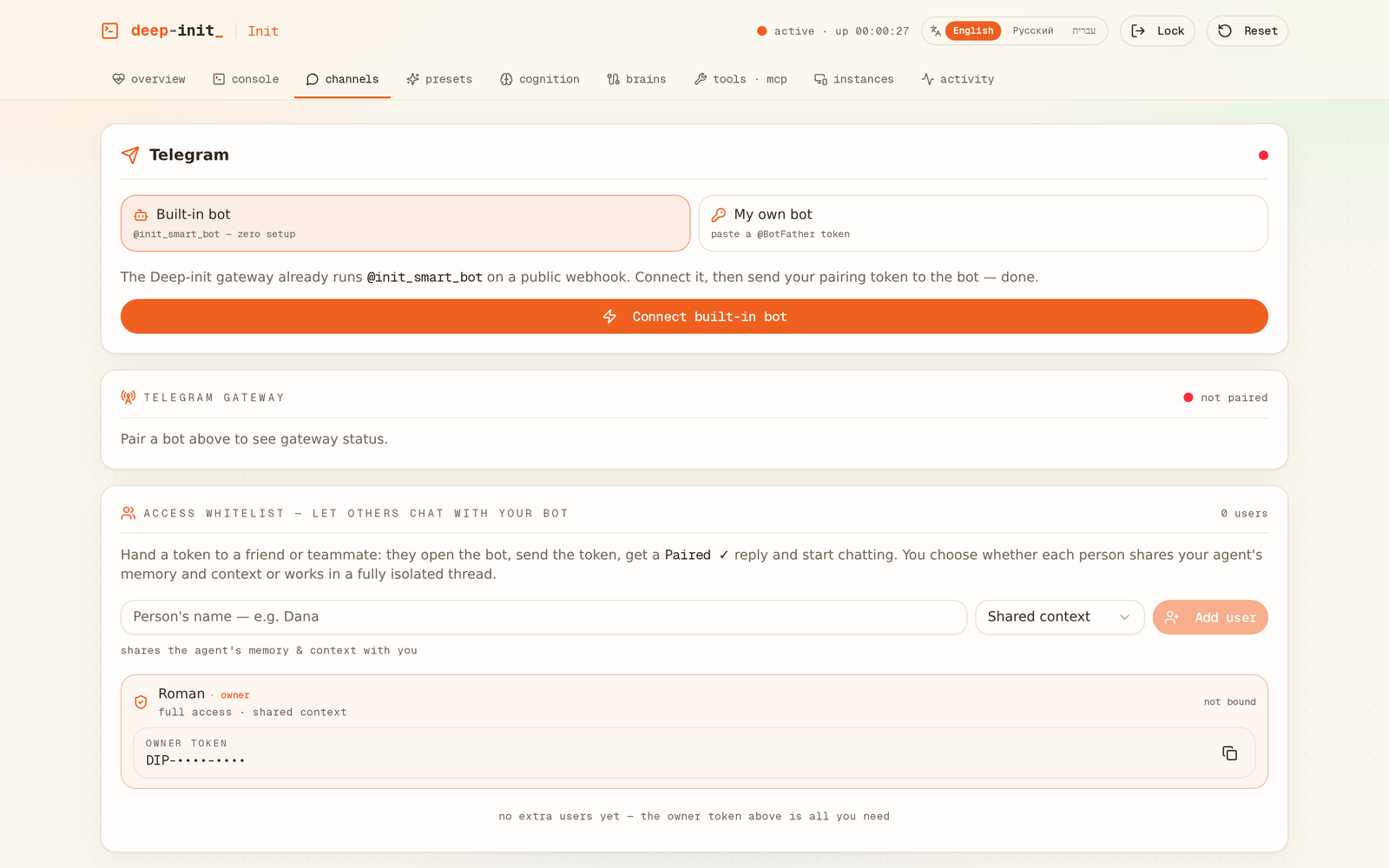Click the red status dot in Telegram card
The height and width of the screenshot is (868, 1389).
[1263, 155]
